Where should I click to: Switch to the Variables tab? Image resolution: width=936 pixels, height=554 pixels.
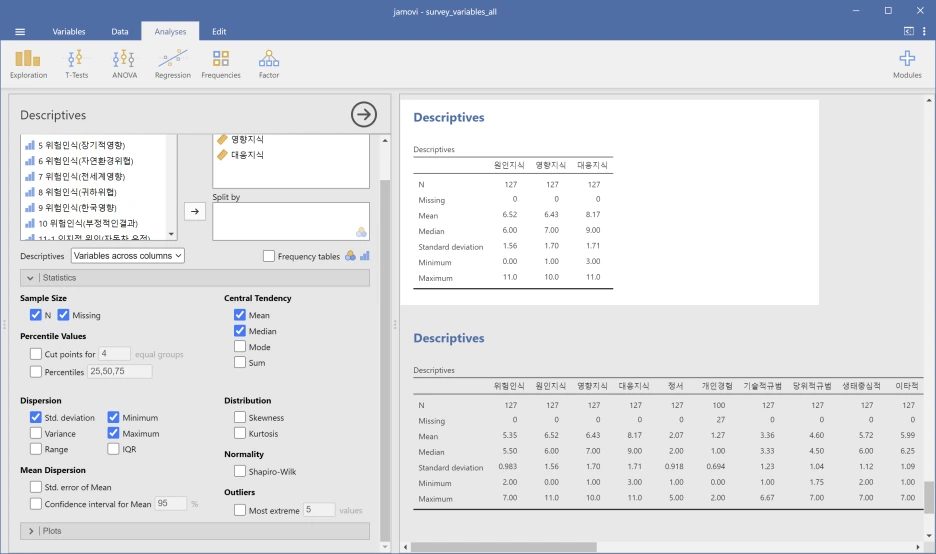tap(69, 32)
